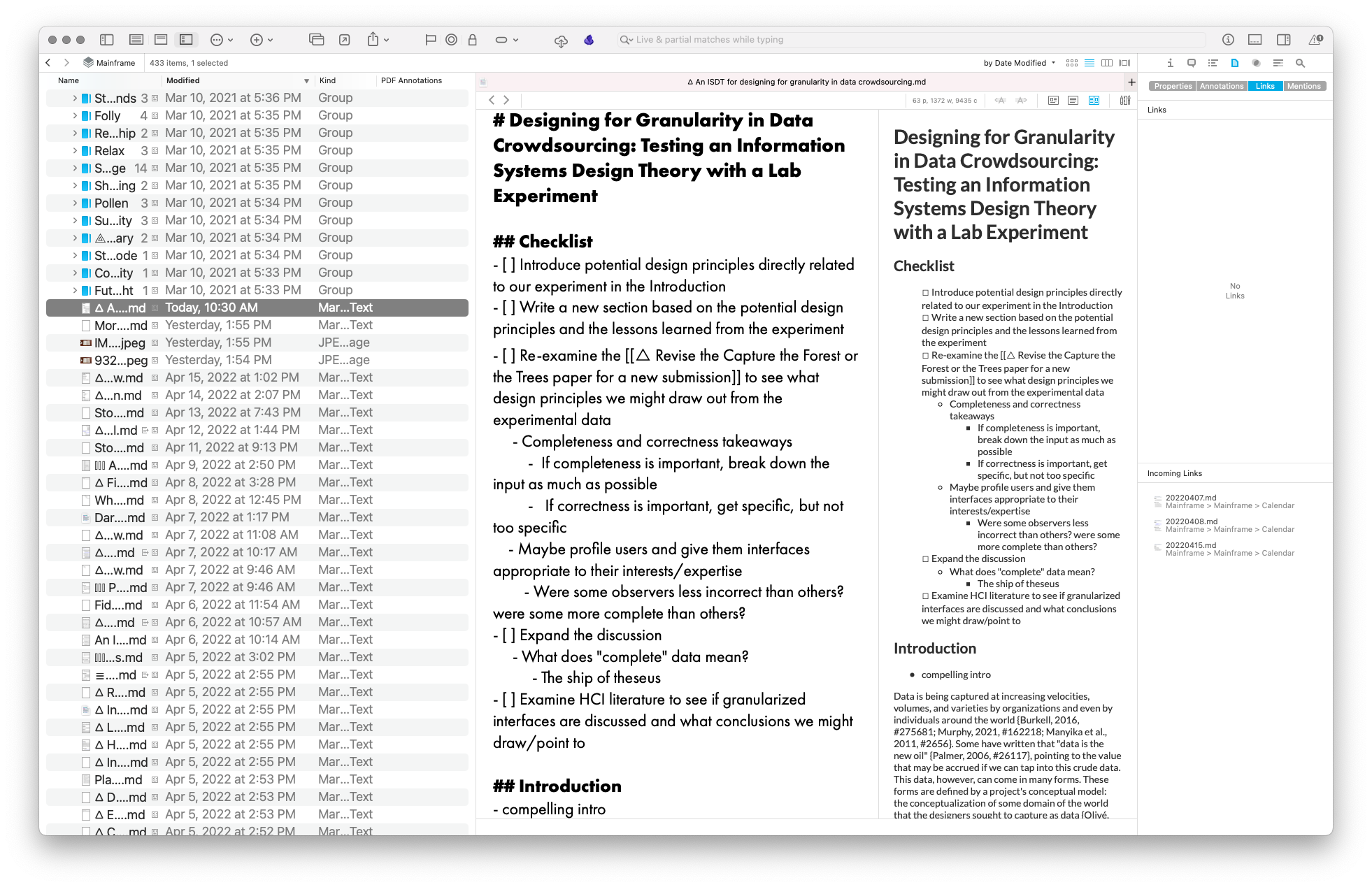The image size is (1372, 887).
Task: Click the unread circle mark icon
Action: click(x=451, y=40)
